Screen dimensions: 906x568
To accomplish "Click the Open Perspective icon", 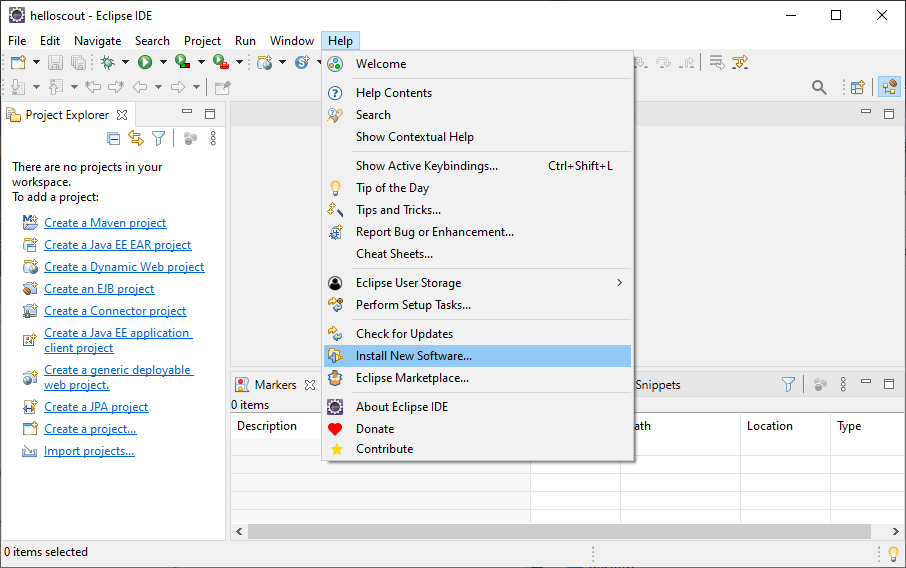I will pos(858,87).
